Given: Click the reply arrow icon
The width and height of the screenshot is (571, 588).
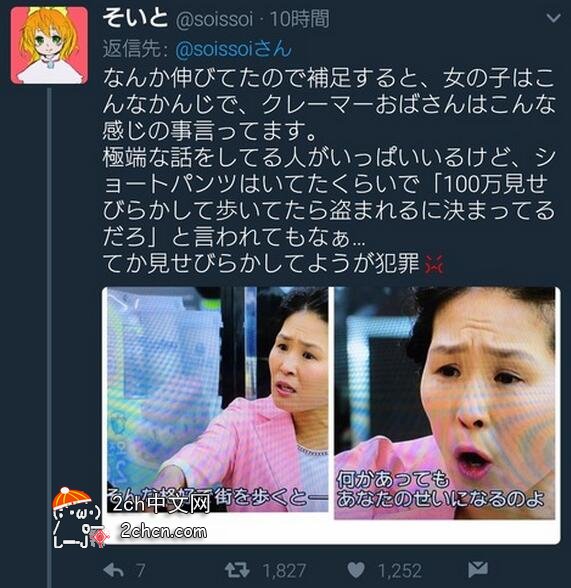Looking at the screenshot, I should click(114, 570).
